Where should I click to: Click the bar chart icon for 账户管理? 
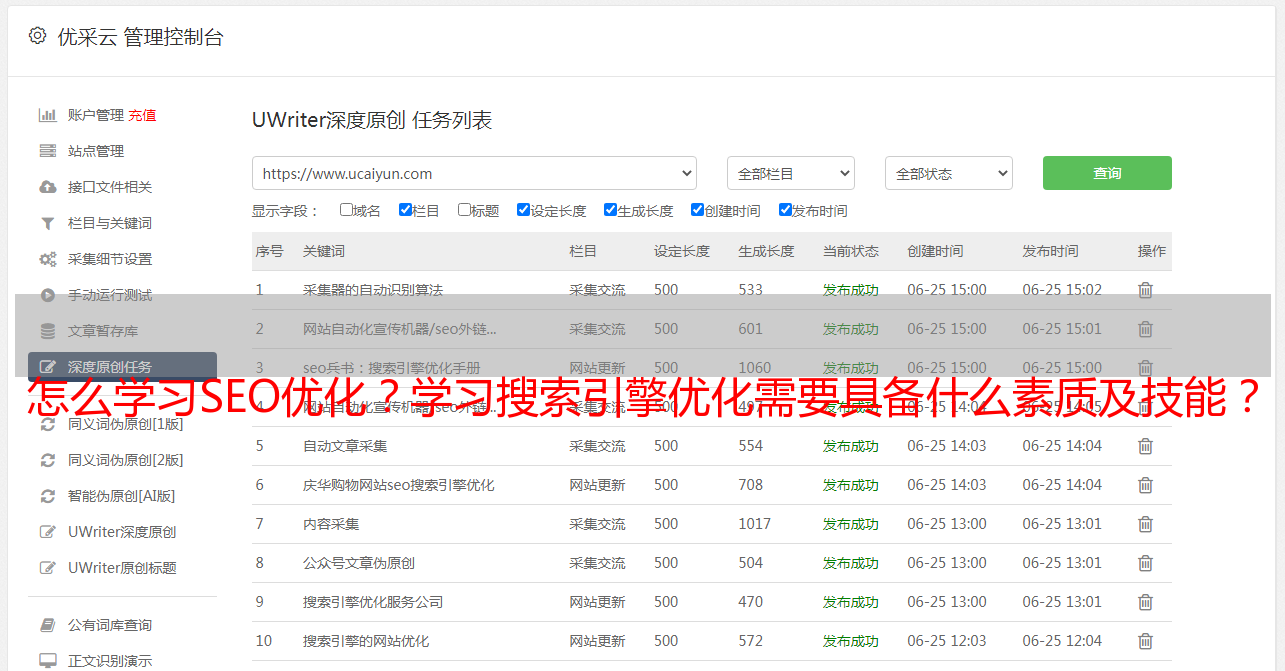(x=47, y=115)
